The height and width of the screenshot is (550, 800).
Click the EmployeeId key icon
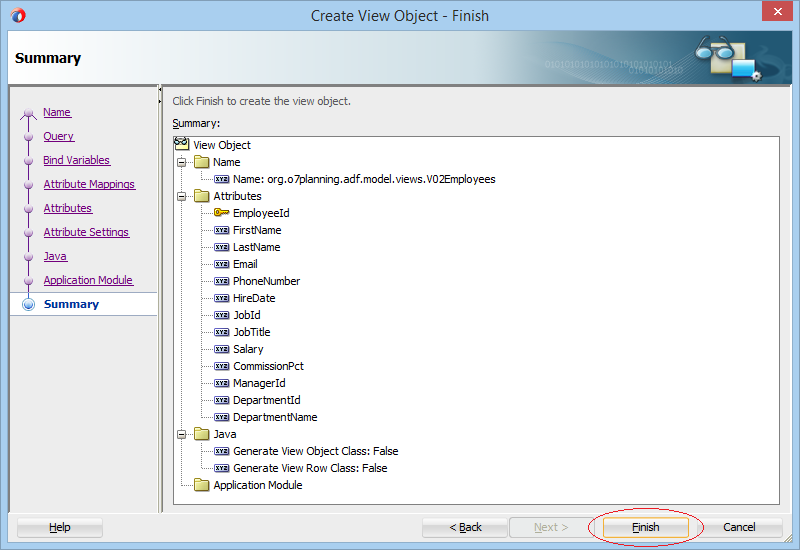(221, 213)
